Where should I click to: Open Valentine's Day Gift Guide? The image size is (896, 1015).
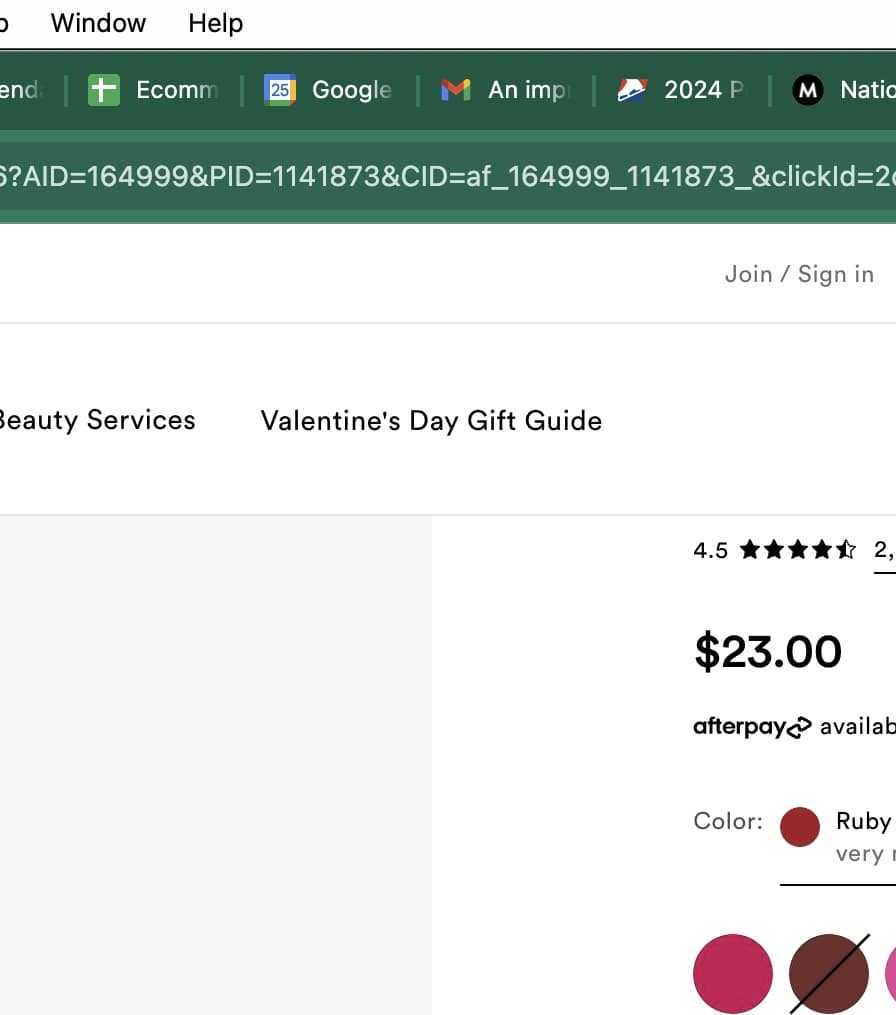pyautogui.click(x=431, y=420)
